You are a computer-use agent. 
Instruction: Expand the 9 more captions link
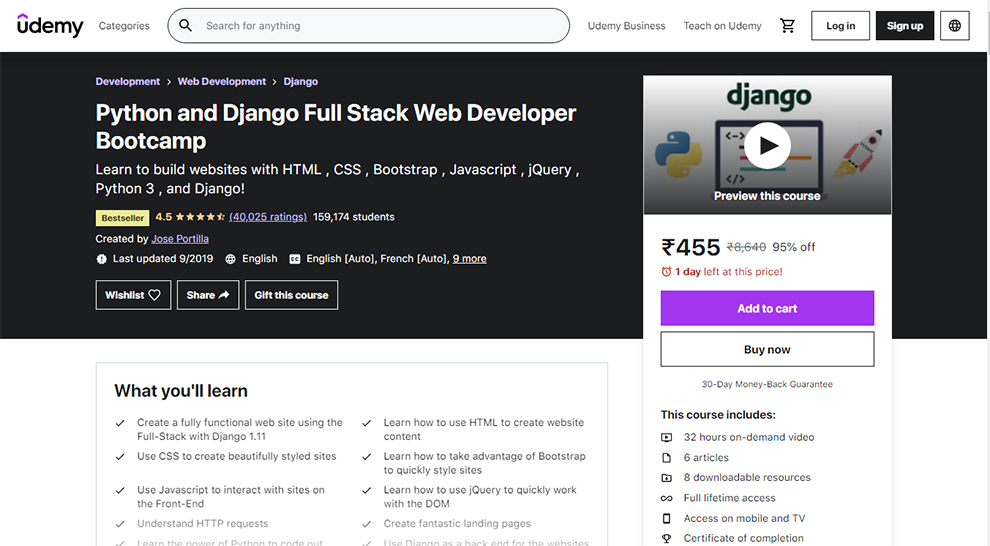[x=469, y=259]
